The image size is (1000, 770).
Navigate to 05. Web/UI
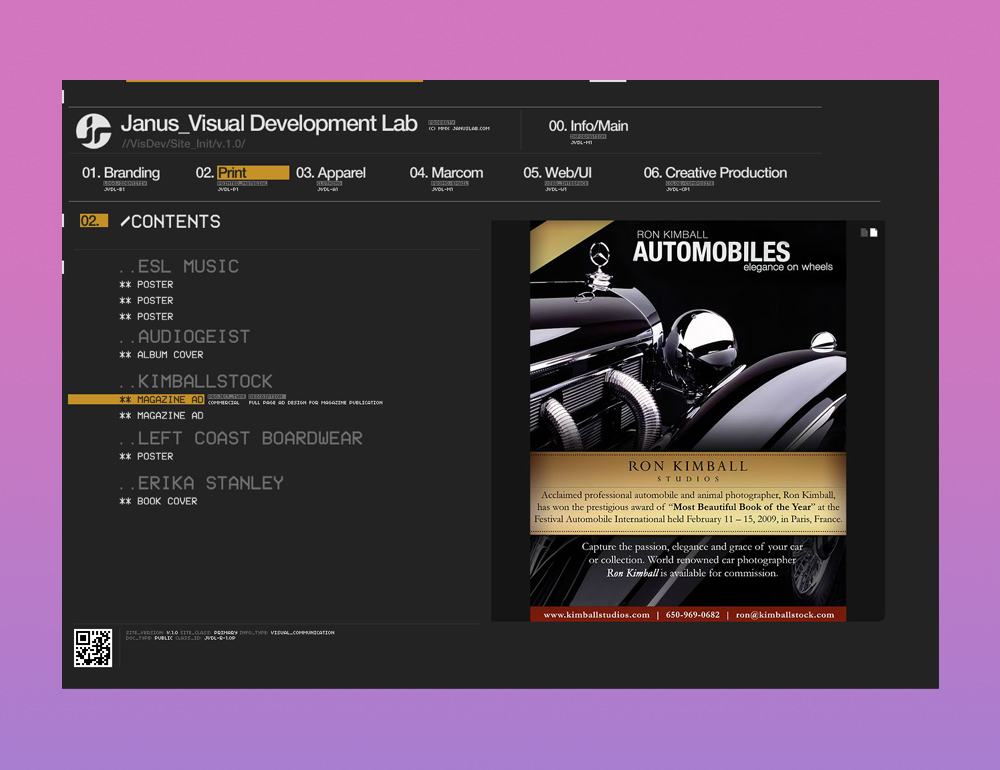(x=557, y=172)
